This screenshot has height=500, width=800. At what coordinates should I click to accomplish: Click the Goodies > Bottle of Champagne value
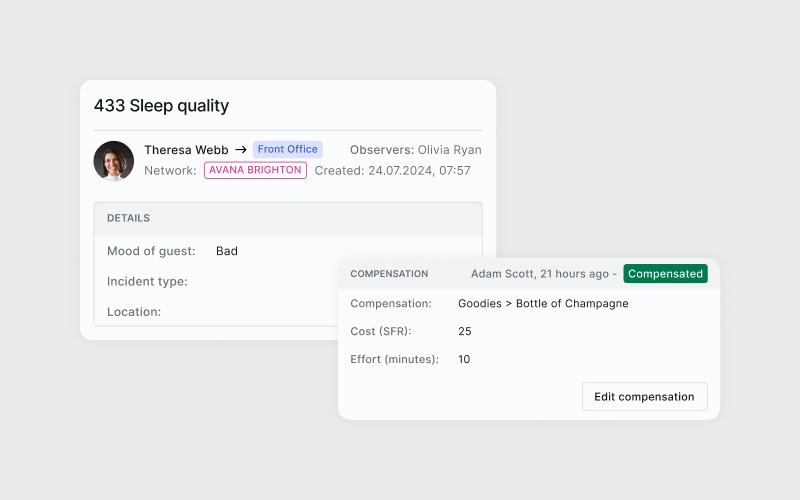point(543,303)
